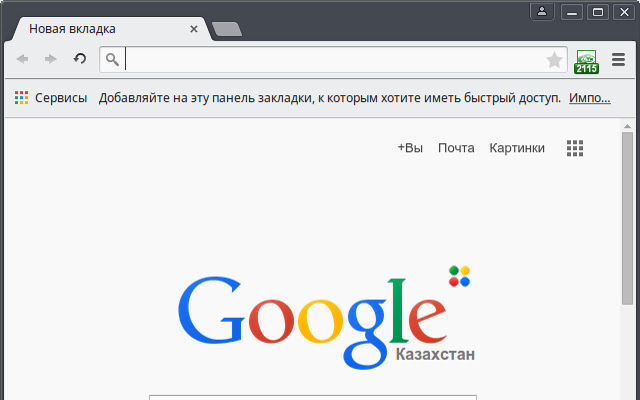
Task: Open the green 2115 extension icon
Action: click(x=587, y=62)
